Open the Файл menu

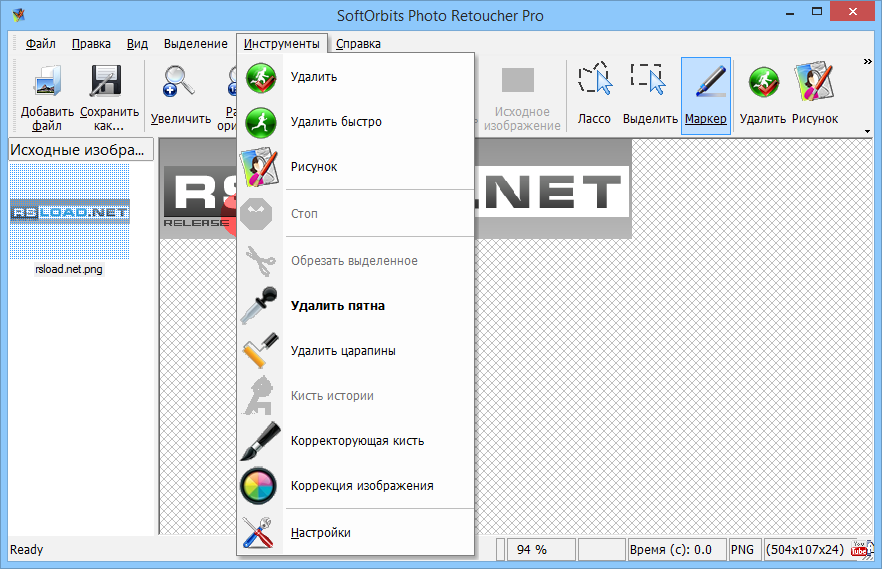click(x=40, y=44)
